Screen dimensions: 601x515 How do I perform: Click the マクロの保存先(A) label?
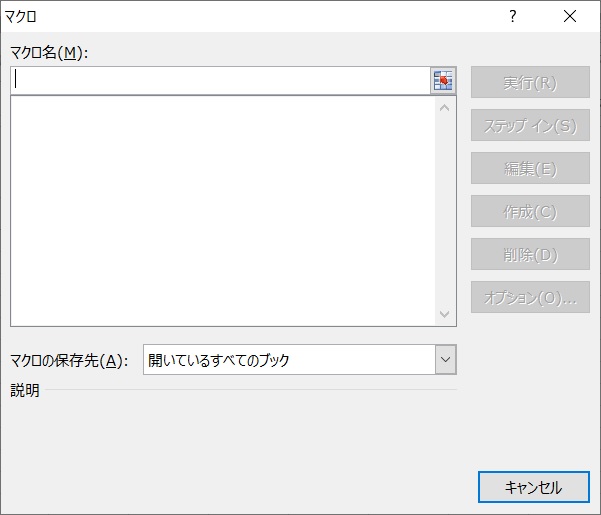coord(69,360)
